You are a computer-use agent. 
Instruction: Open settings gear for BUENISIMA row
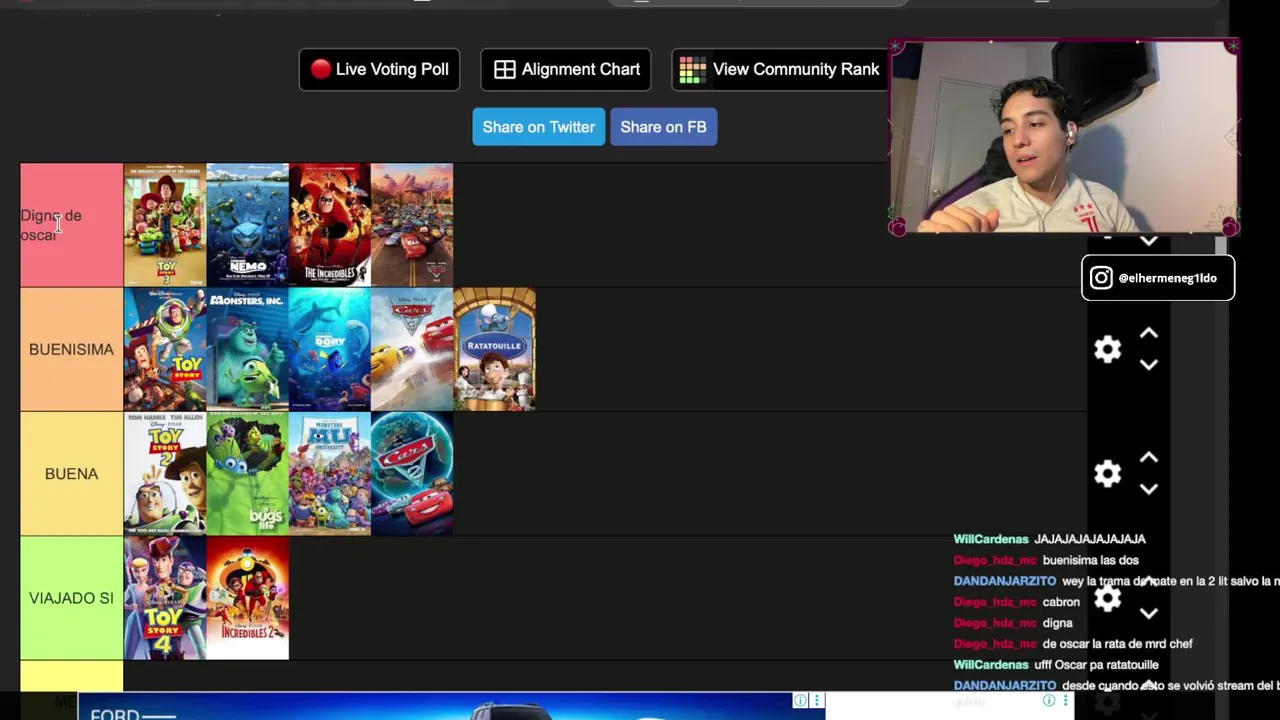1107,349
